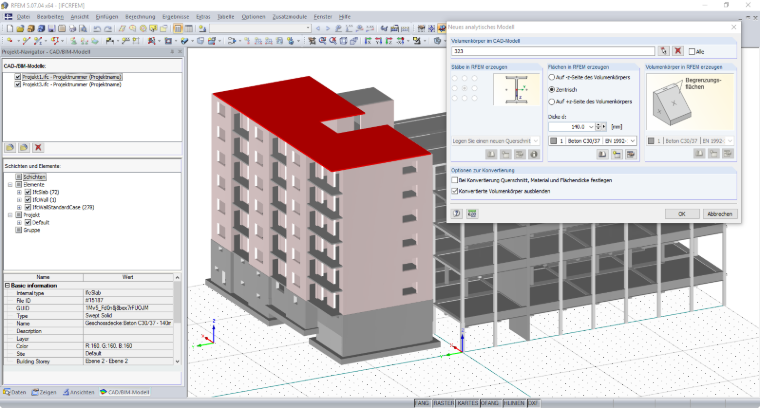Screen dimensions: 760x408
Task: Toggle the Default project checkbox
Action: point(28,222)
